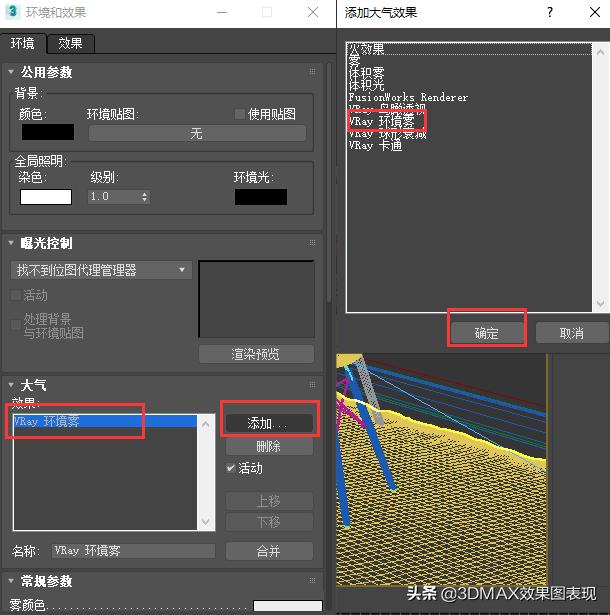Minimize the 环境和效果 window
The height and width of the screenshot is (615, 610).
[222, 12]
